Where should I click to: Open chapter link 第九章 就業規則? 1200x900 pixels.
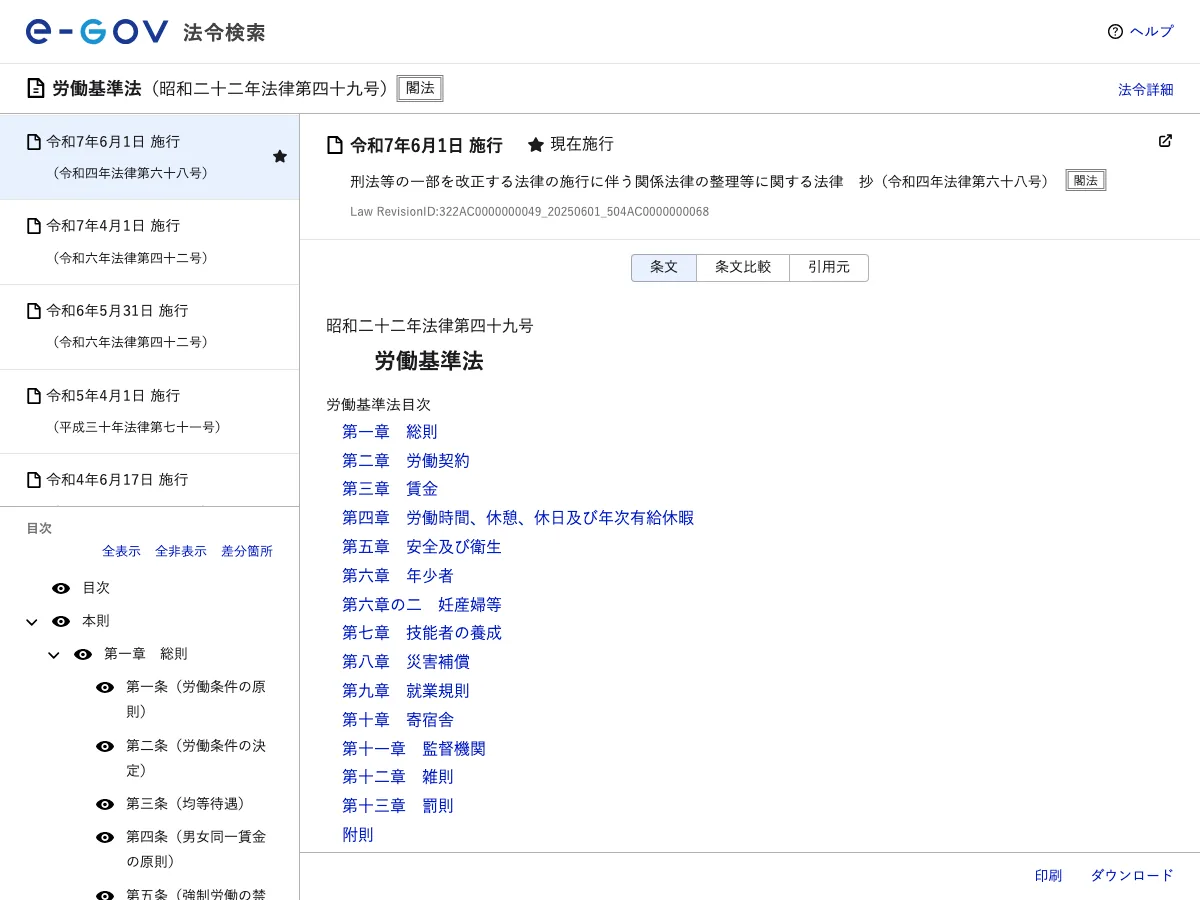point(406,691)
